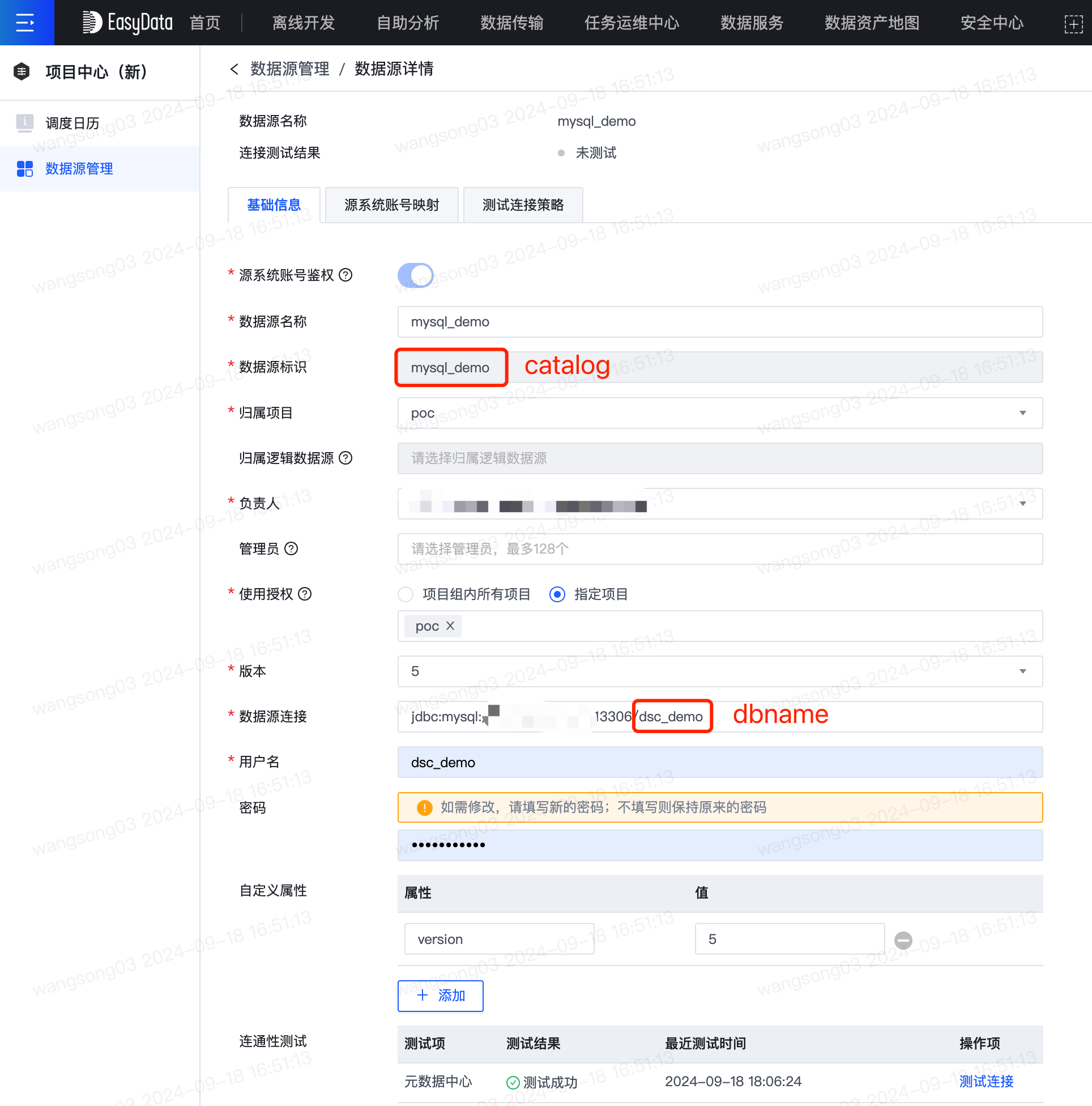Open the 归属项目 dropdown showing poc
This screenshot has height=1106, width=1092.
click(x=1023, y=412)
